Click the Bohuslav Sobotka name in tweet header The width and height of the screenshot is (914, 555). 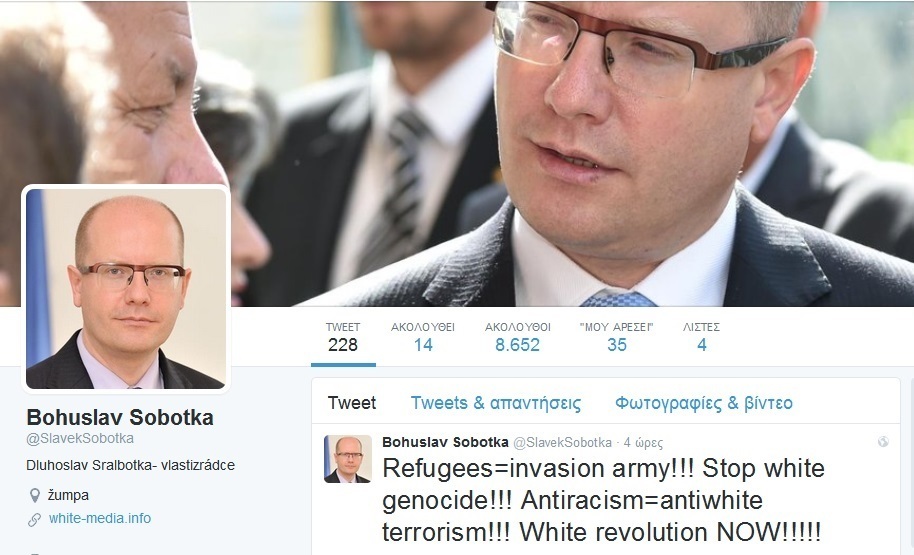[x=445, y=442]
